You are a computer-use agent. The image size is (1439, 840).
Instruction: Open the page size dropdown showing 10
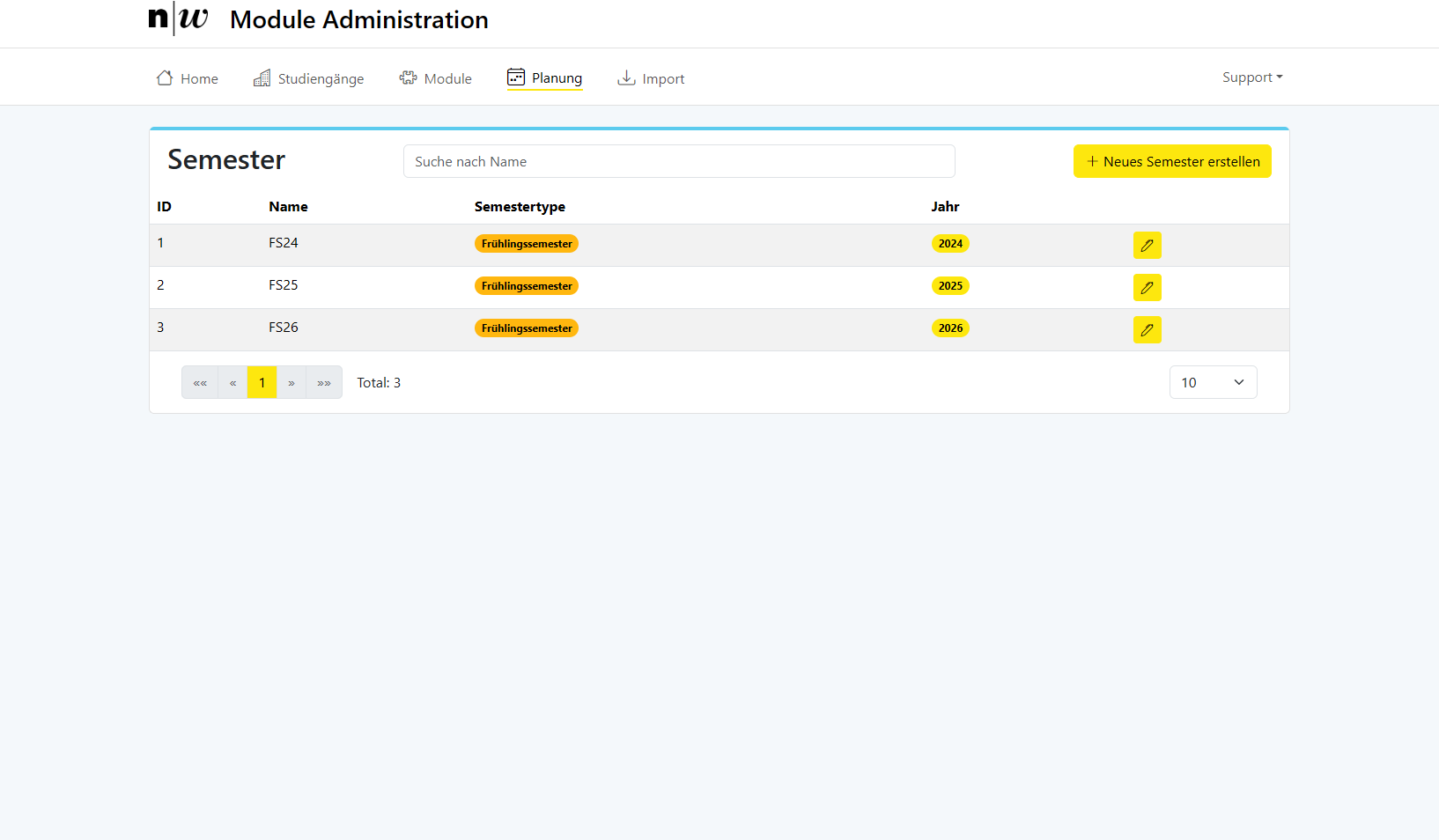[1213, 382]
